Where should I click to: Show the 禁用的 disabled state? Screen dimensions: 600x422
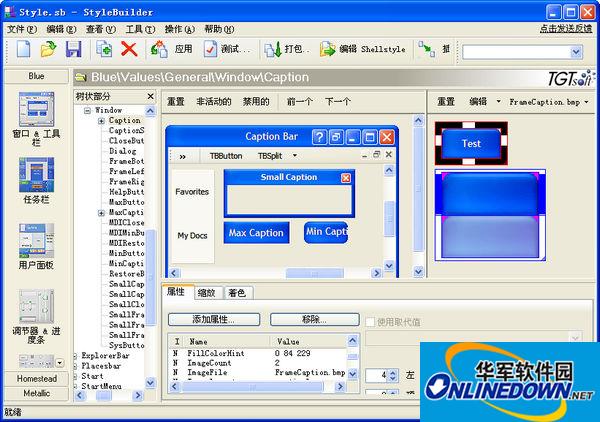[x=256, y=102]
